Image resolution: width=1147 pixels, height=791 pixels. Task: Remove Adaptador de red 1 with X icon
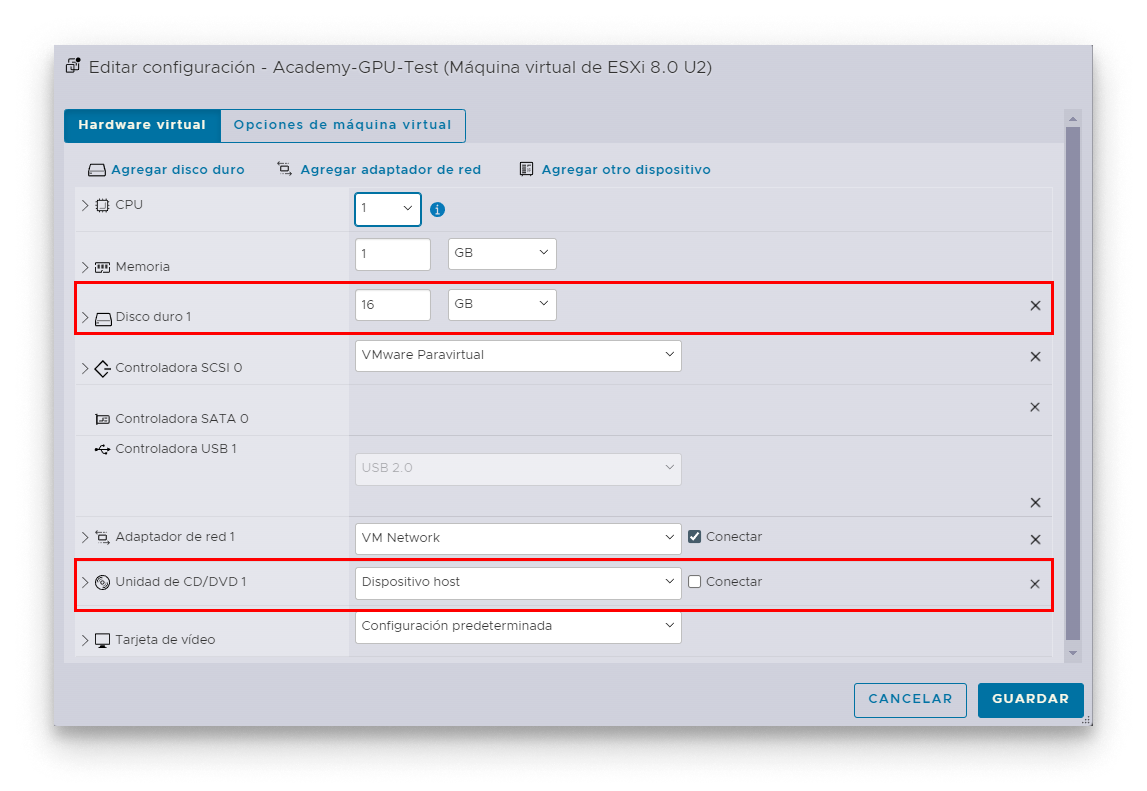click(x=1035, y=540)
